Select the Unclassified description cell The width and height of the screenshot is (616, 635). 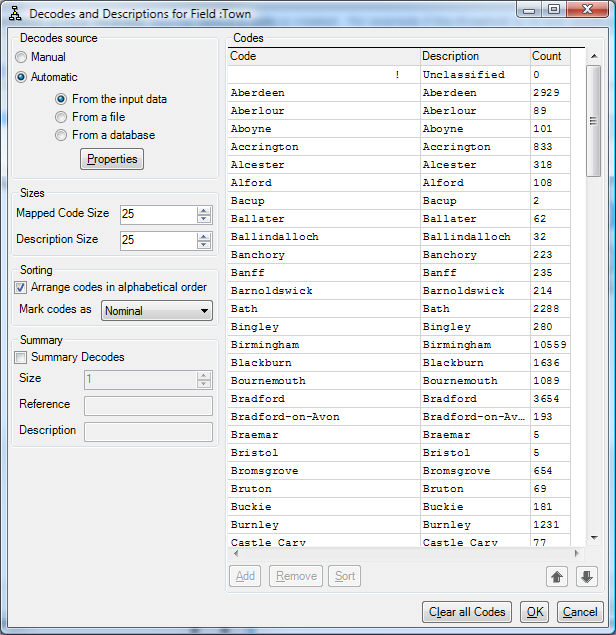tap(475, 75)
